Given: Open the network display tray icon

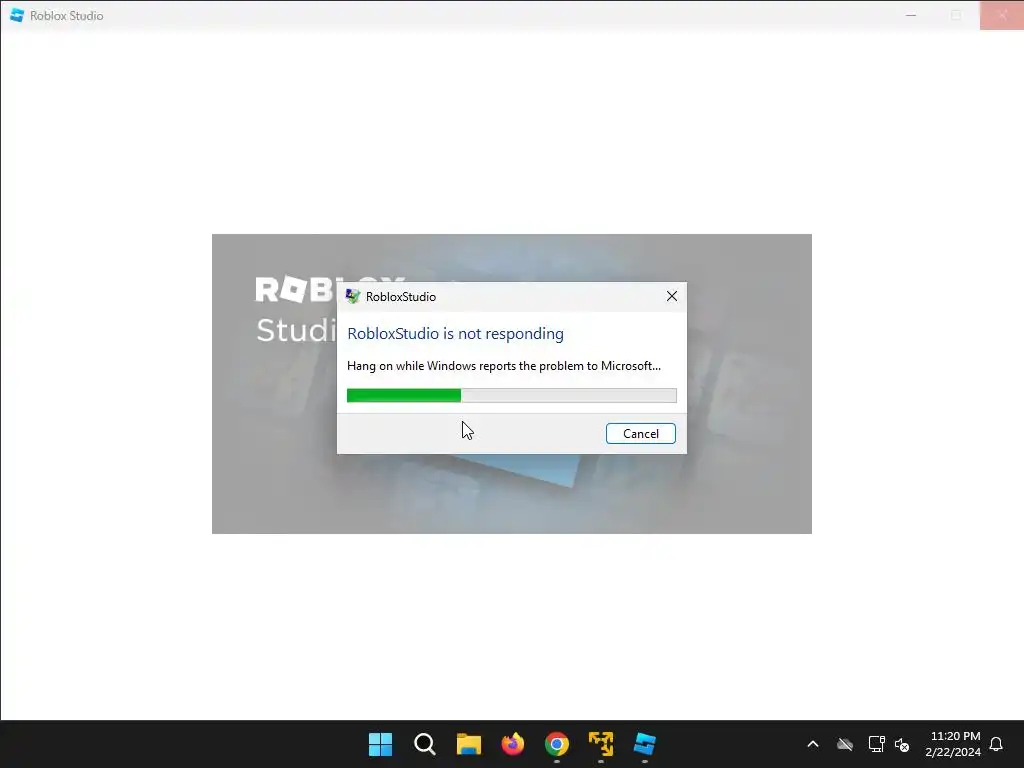Looking at the screenshot, I should (876, 744).
